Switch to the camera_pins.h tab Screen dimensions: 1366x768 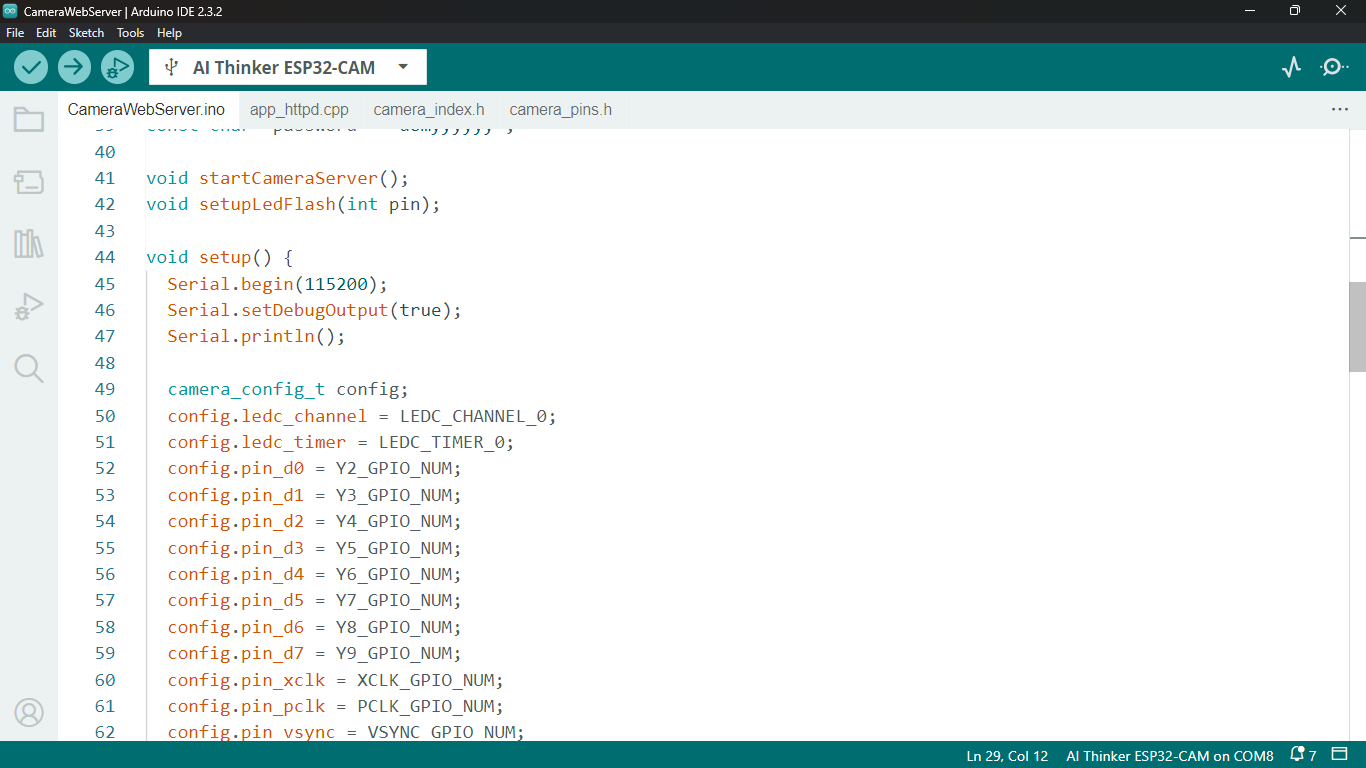[561, 110]
